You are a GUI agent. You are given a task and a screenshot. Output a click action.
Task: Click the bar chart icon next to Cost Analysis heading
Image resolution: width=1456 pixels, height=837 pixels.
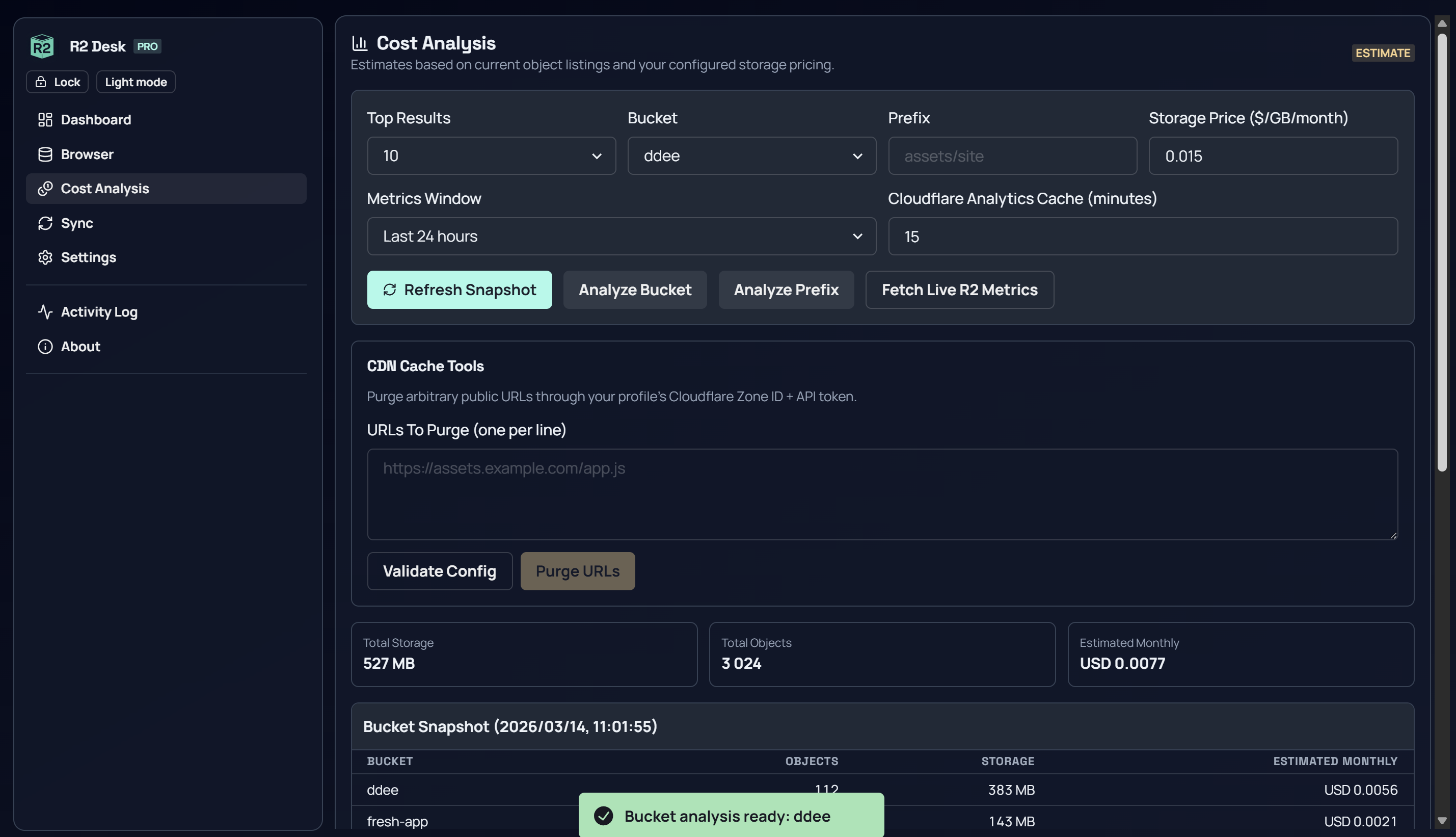pos(359,42)
